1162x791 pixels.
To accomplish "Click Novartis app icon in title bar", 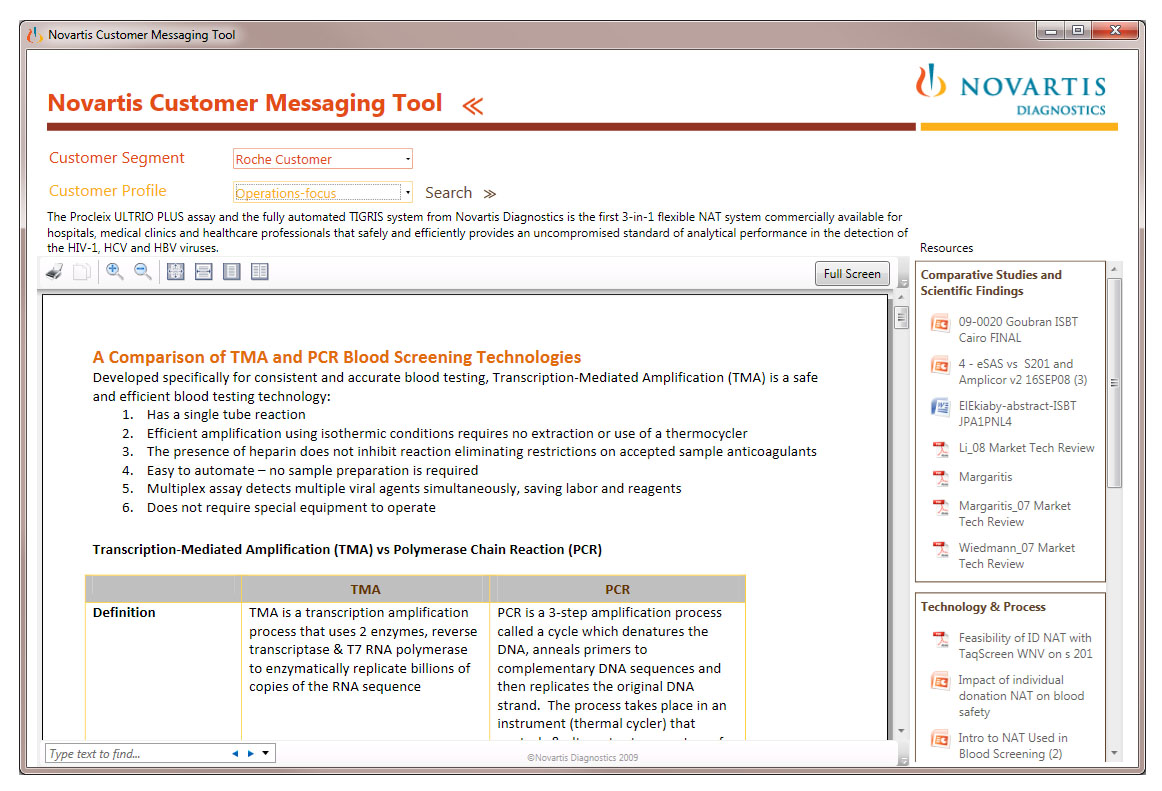I will [x=34, y=35].
